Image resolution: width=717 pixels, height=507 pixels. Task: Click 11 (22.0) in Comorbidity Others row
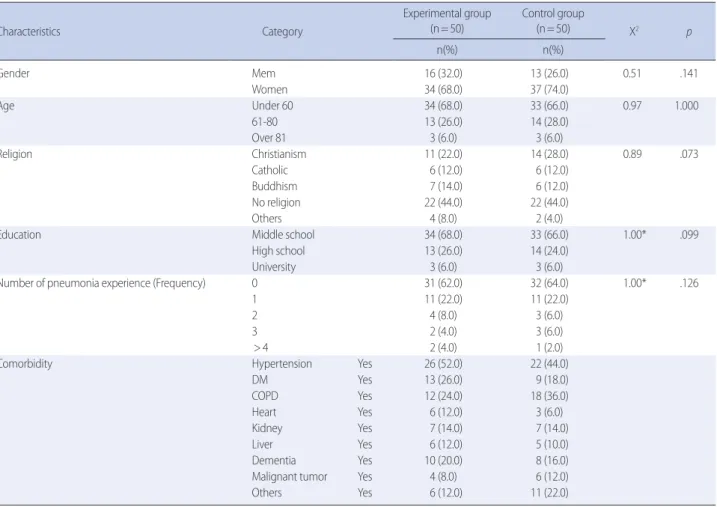point(549,492)
